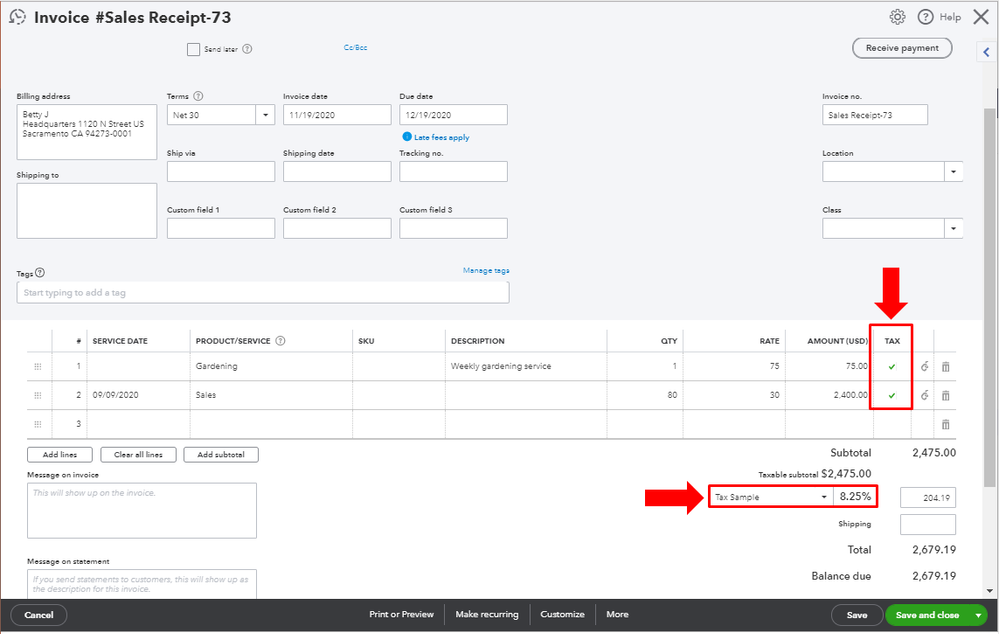
Task: Click the Invoice no. field
Action: pos(875,115)
